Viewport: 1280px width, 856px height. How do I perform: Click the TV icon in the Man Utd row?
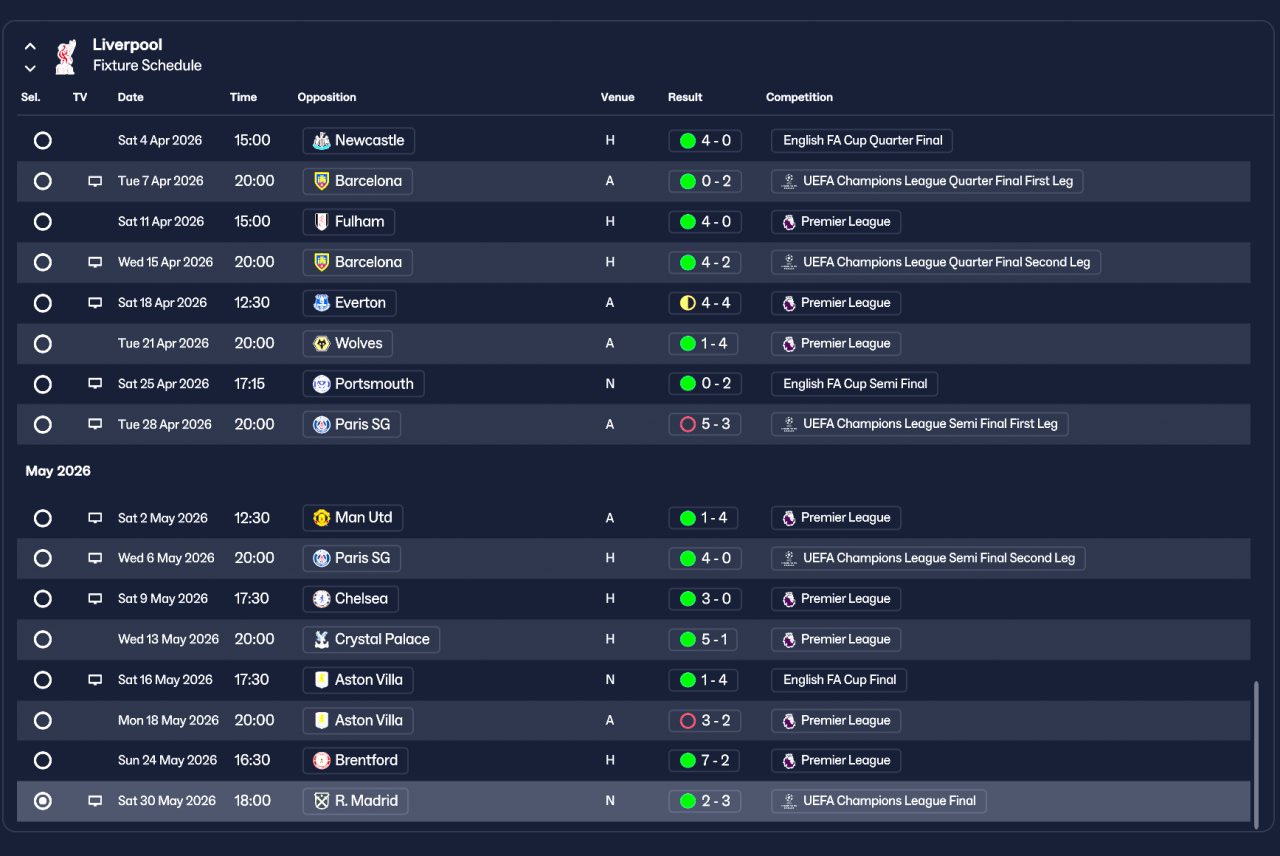point(95,518)
